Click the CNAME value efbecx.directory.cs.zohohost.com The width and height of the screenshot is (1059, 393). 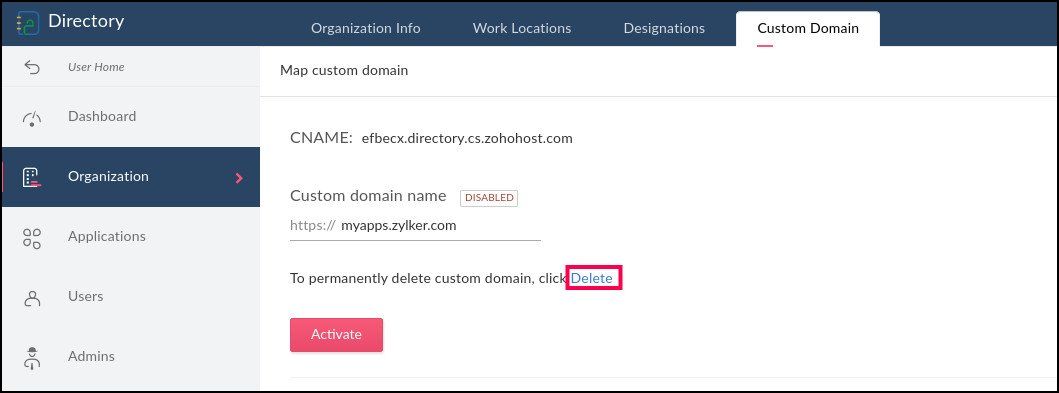[467, 138]
